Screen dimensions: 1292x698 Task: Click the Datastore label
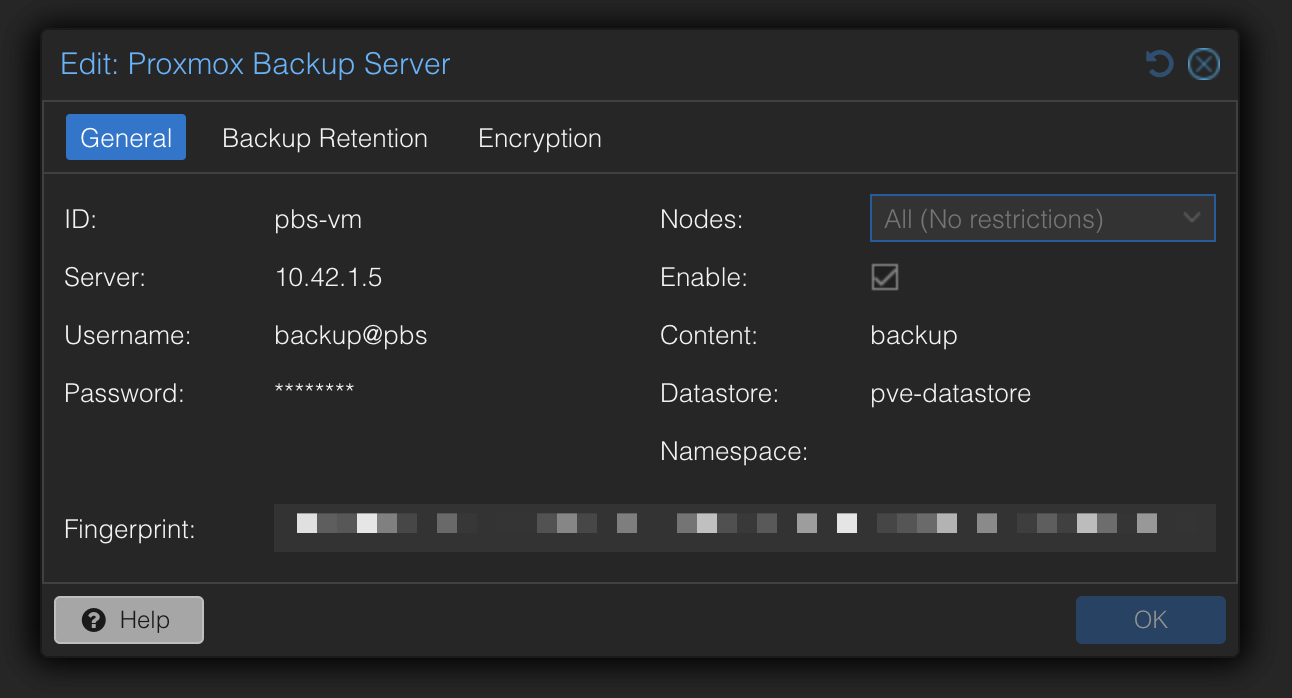point(720,394)
